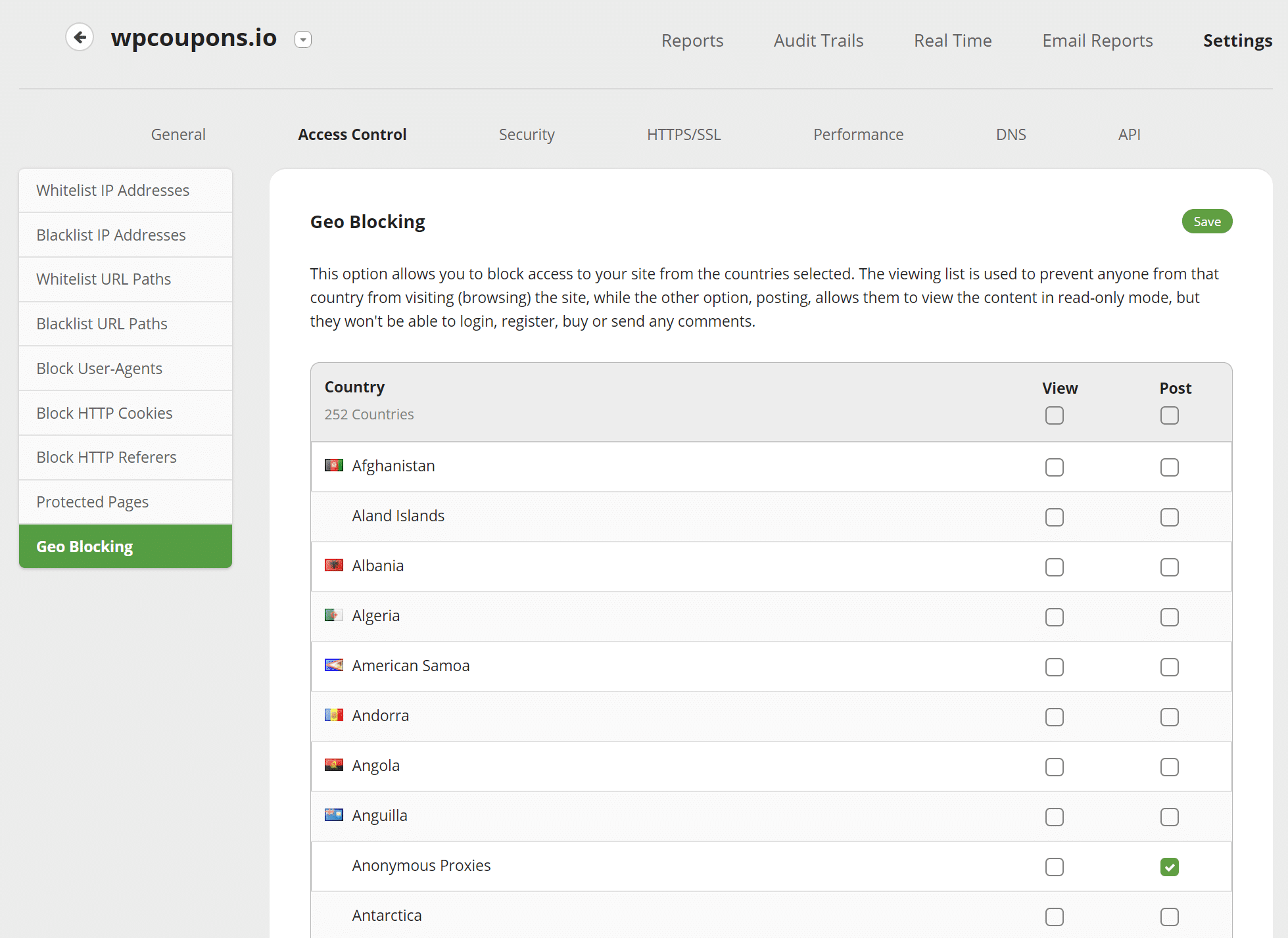Select the HTTPS/SSL settings tab
The width and height of the screenshot is (1288, 938).
coord(685,133)
